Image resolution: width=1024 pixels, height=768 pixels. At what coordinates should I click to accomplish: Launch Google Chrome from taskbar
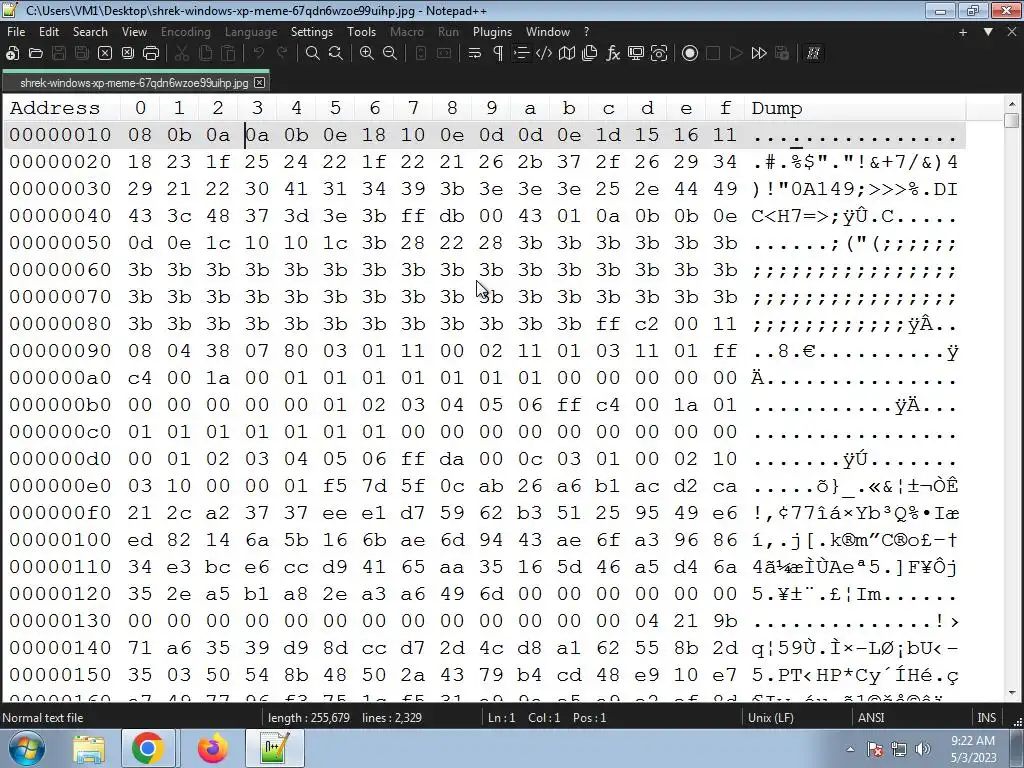pyautogui.click(x=148, y=749)
